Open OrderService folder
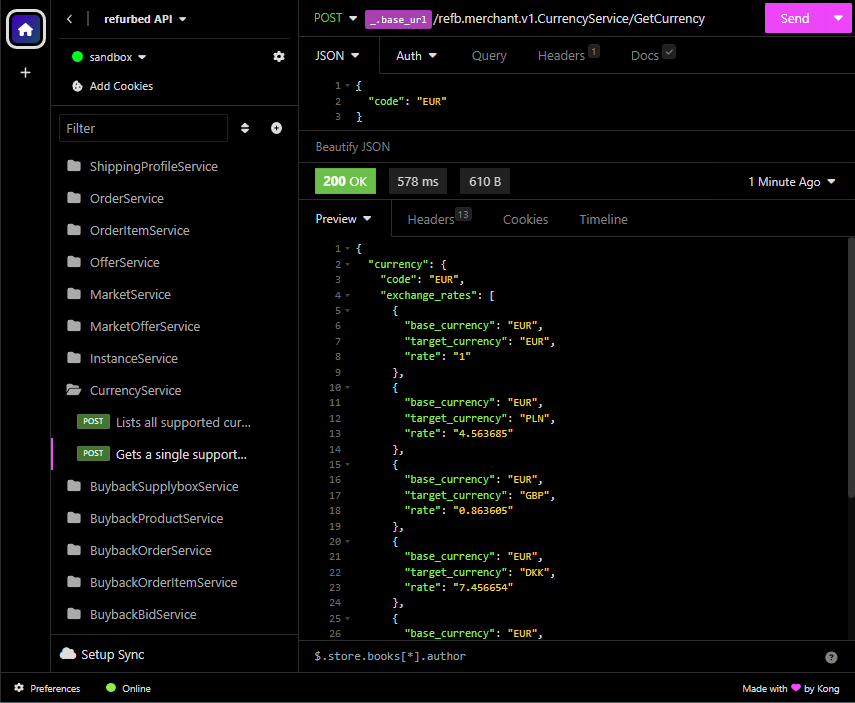Image resolution: width=855 pixels, height=703 pixels. coord(127,199)
